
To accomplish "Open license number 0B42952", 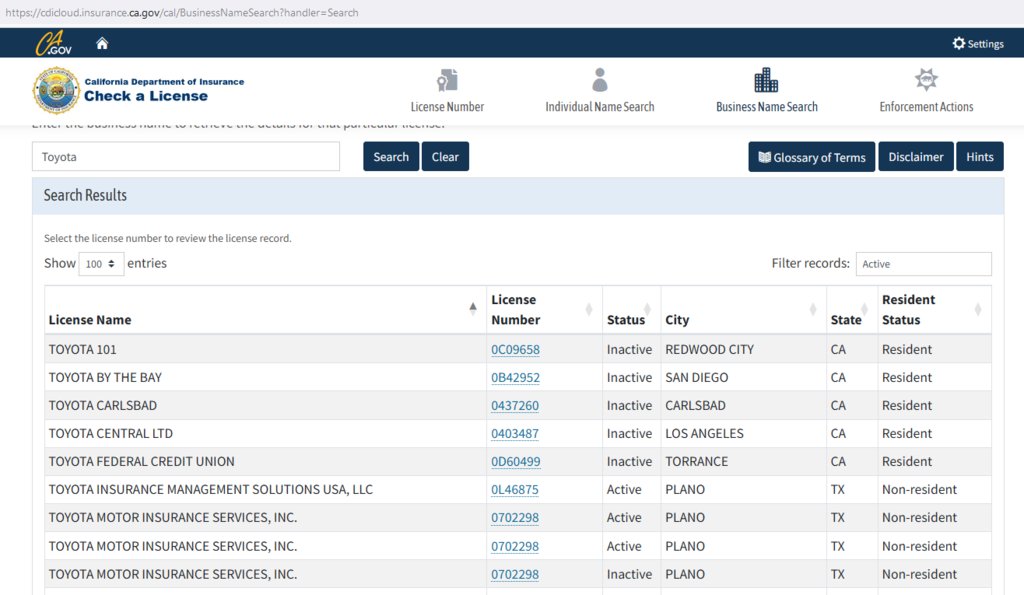I will click(515, 378).
